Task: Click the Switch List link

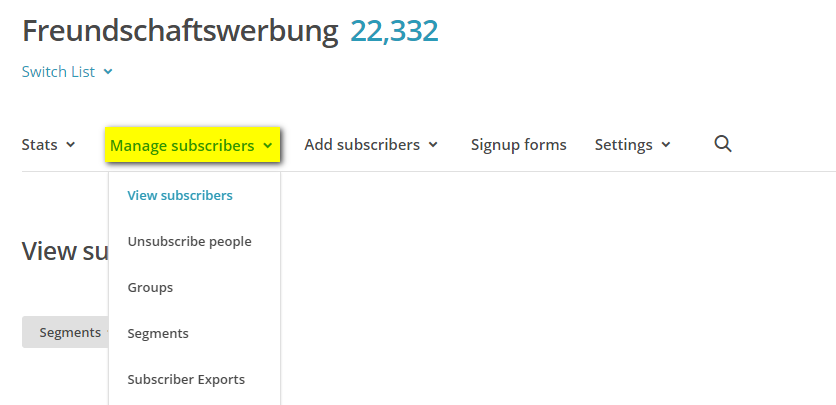Action: point(58,72)
